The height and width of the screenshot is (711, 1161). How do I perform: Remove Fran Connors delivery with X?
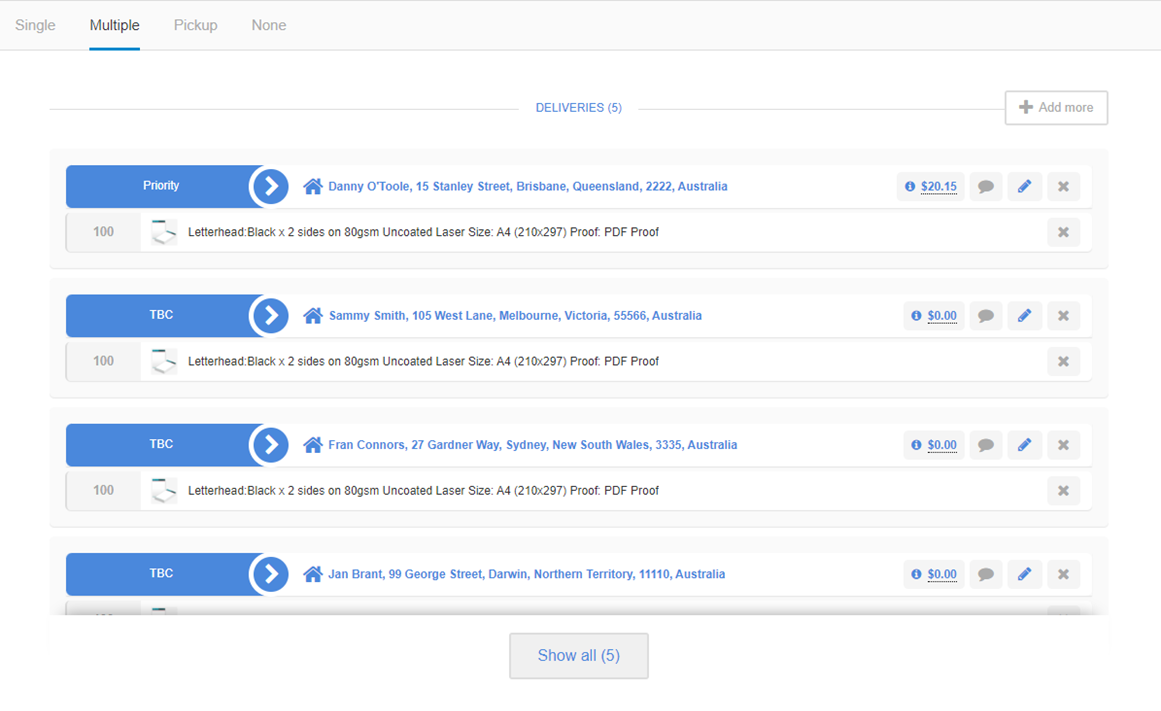pos(1063,445)
